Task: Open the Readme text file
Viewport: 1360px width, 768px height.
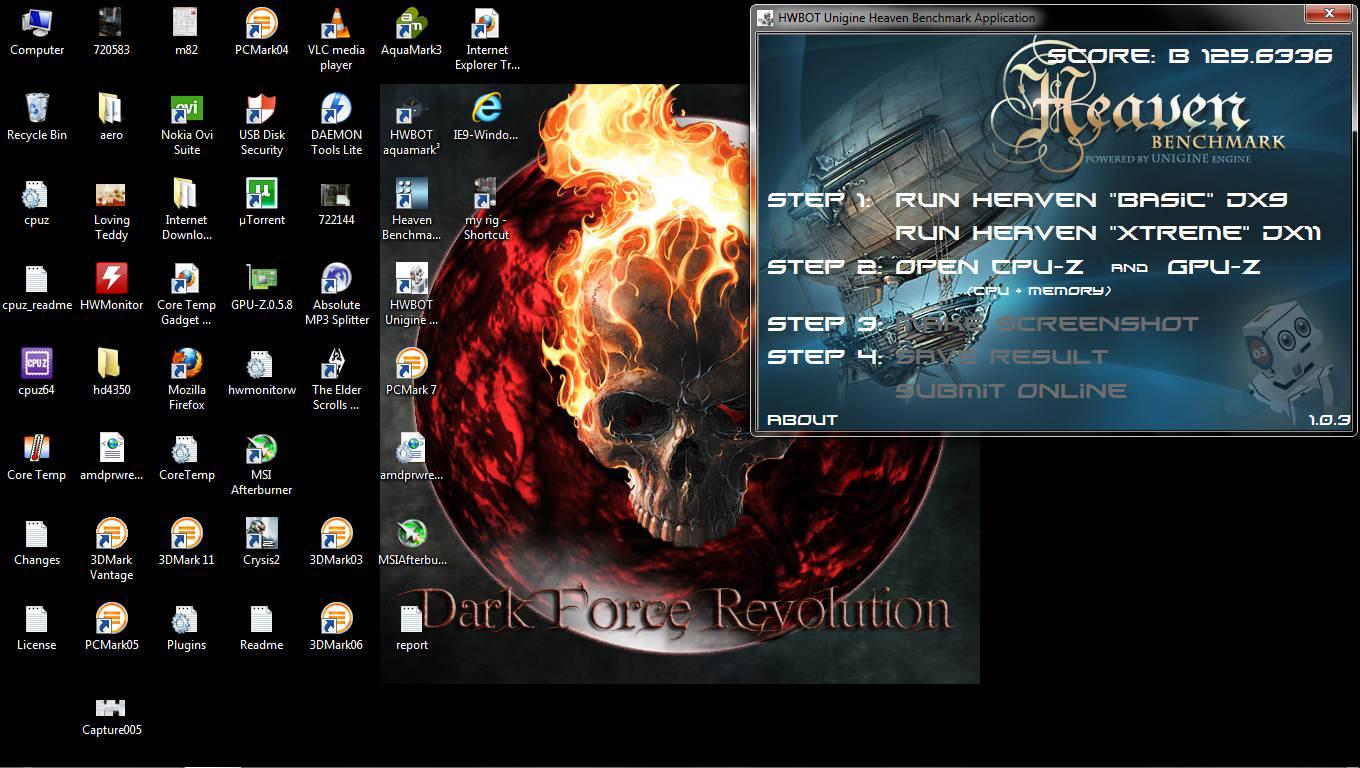Action: point(261,628)
